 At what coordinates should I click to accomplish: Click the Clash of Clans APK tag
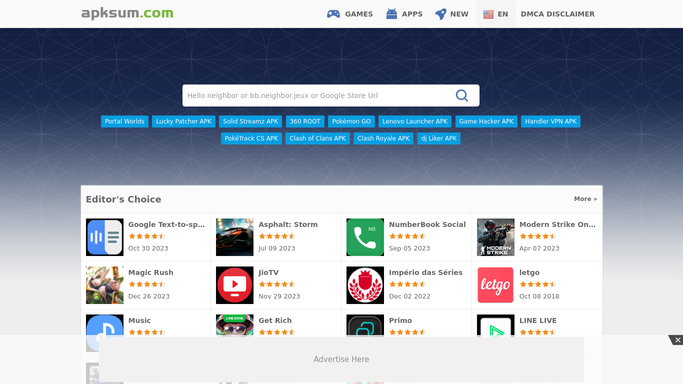click(x=318, y=138)
